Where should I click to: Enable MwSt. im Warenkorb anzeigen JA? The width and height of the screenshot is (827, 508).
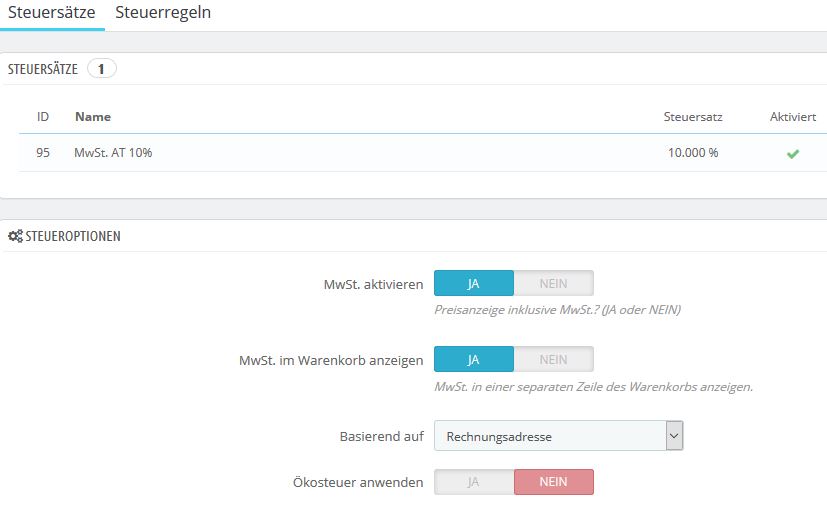tap(474, 359)
